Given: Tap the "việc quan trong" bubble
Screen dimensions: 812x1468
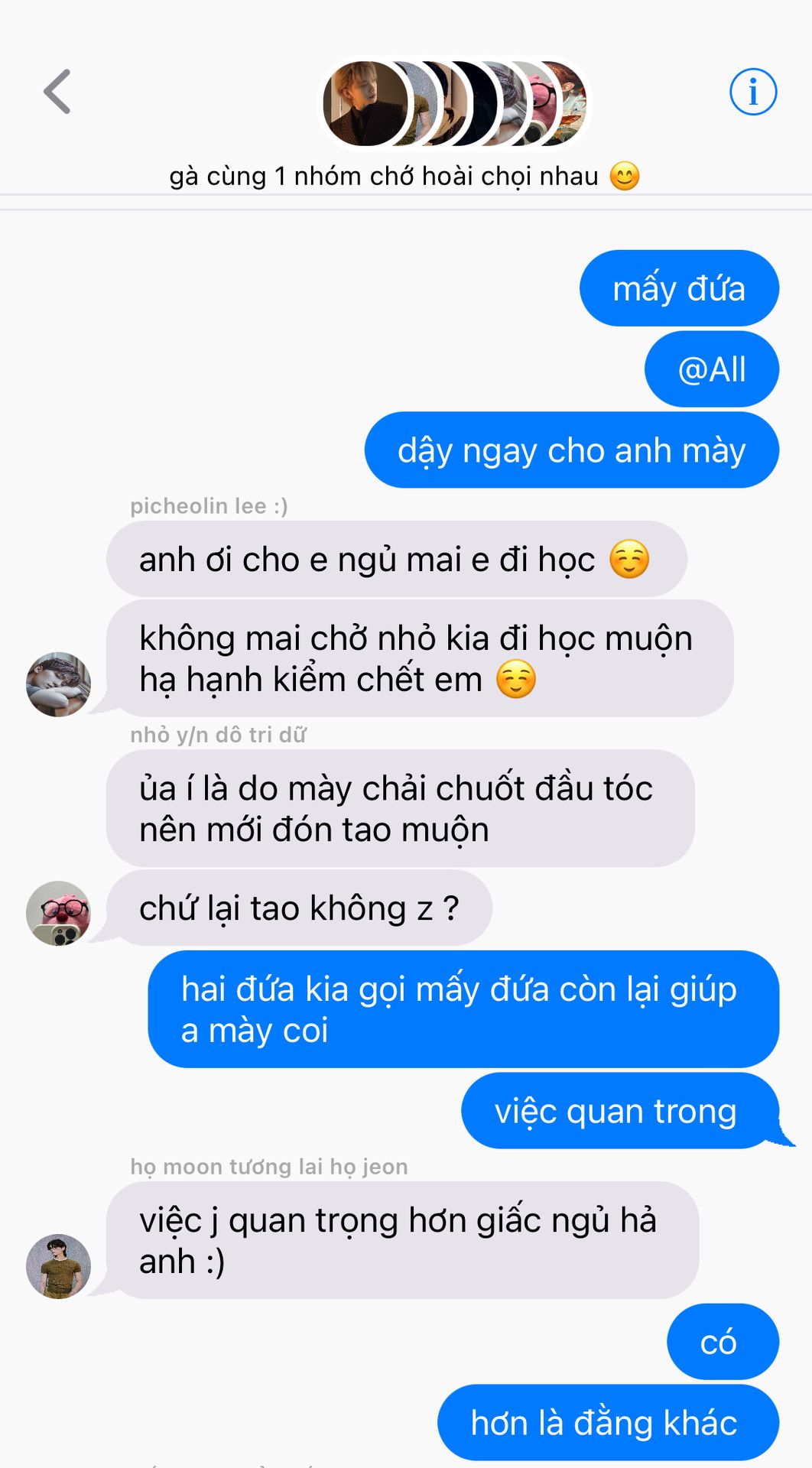Looking at the screenshot, I should click(x=620, y=1111).
